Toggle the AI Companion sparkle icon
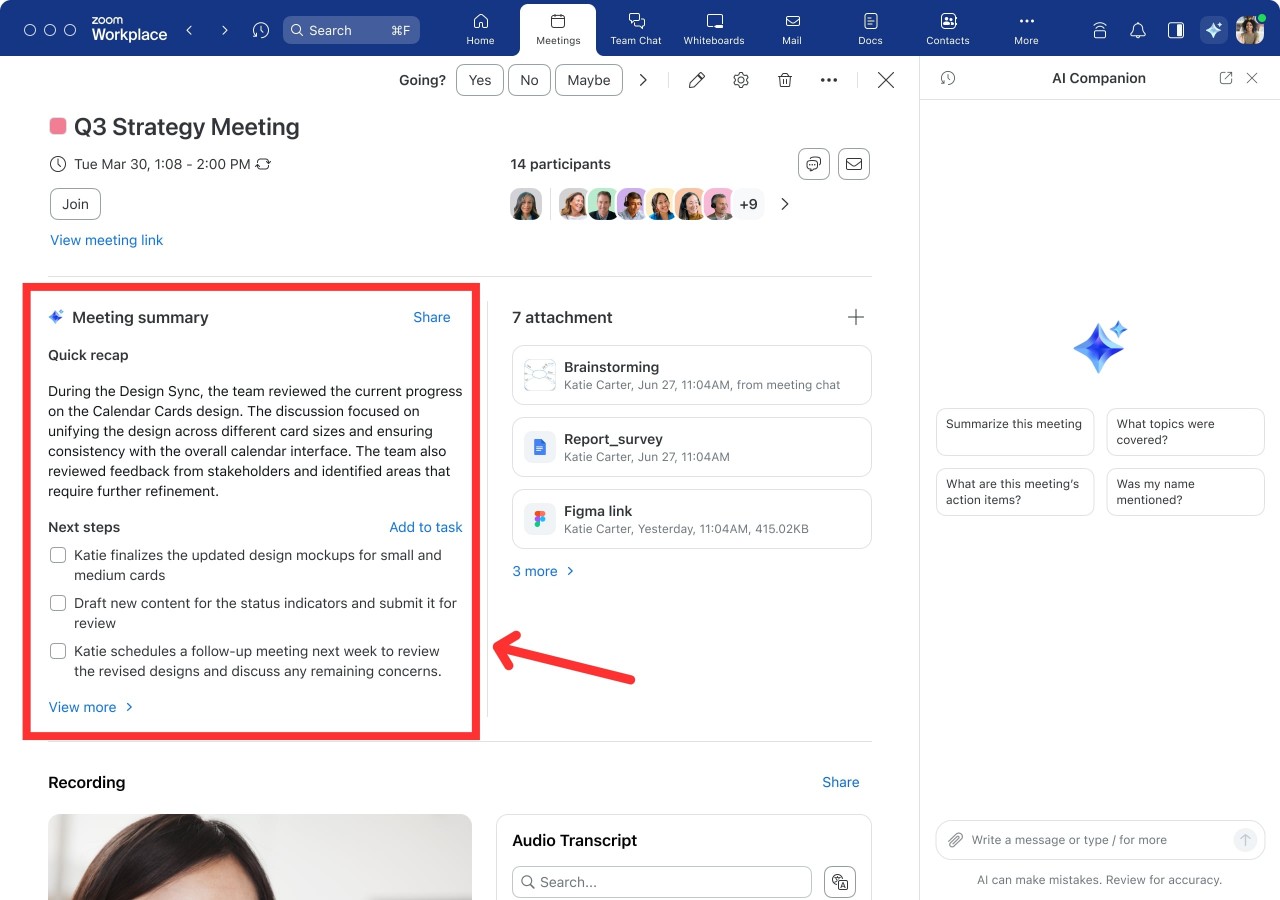The width and height of the screenshot is (1280, 900). (1213, 30)
